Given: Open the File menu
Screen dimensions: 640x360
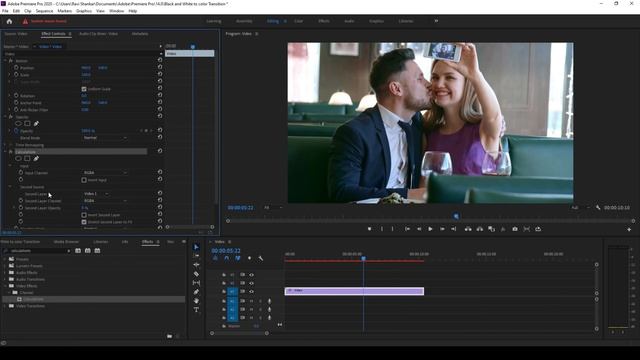Looking at the screenshot, I should (5, 11).
